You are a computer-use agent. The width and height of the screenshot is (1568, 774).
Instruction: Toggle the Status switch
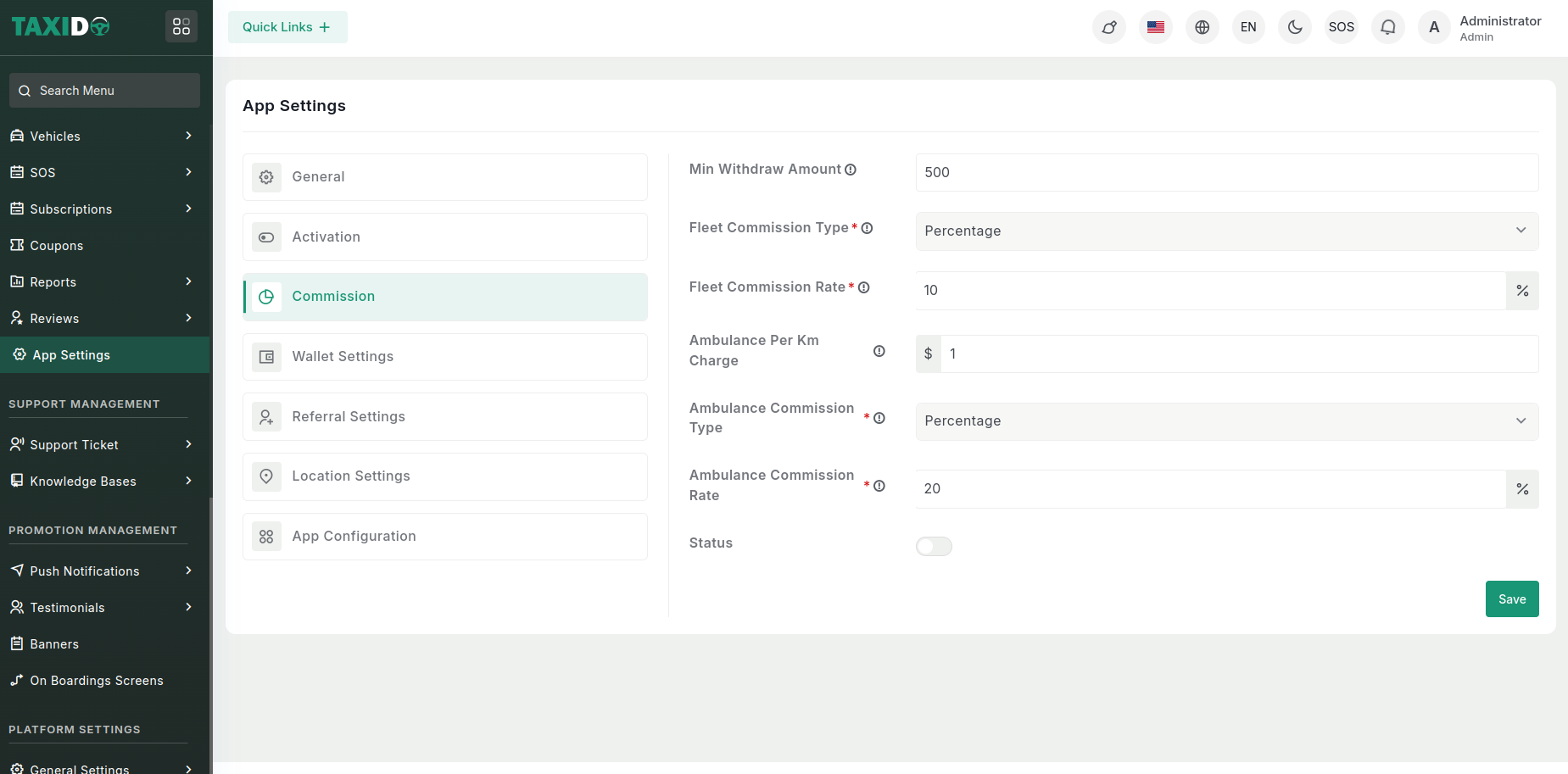934,547
